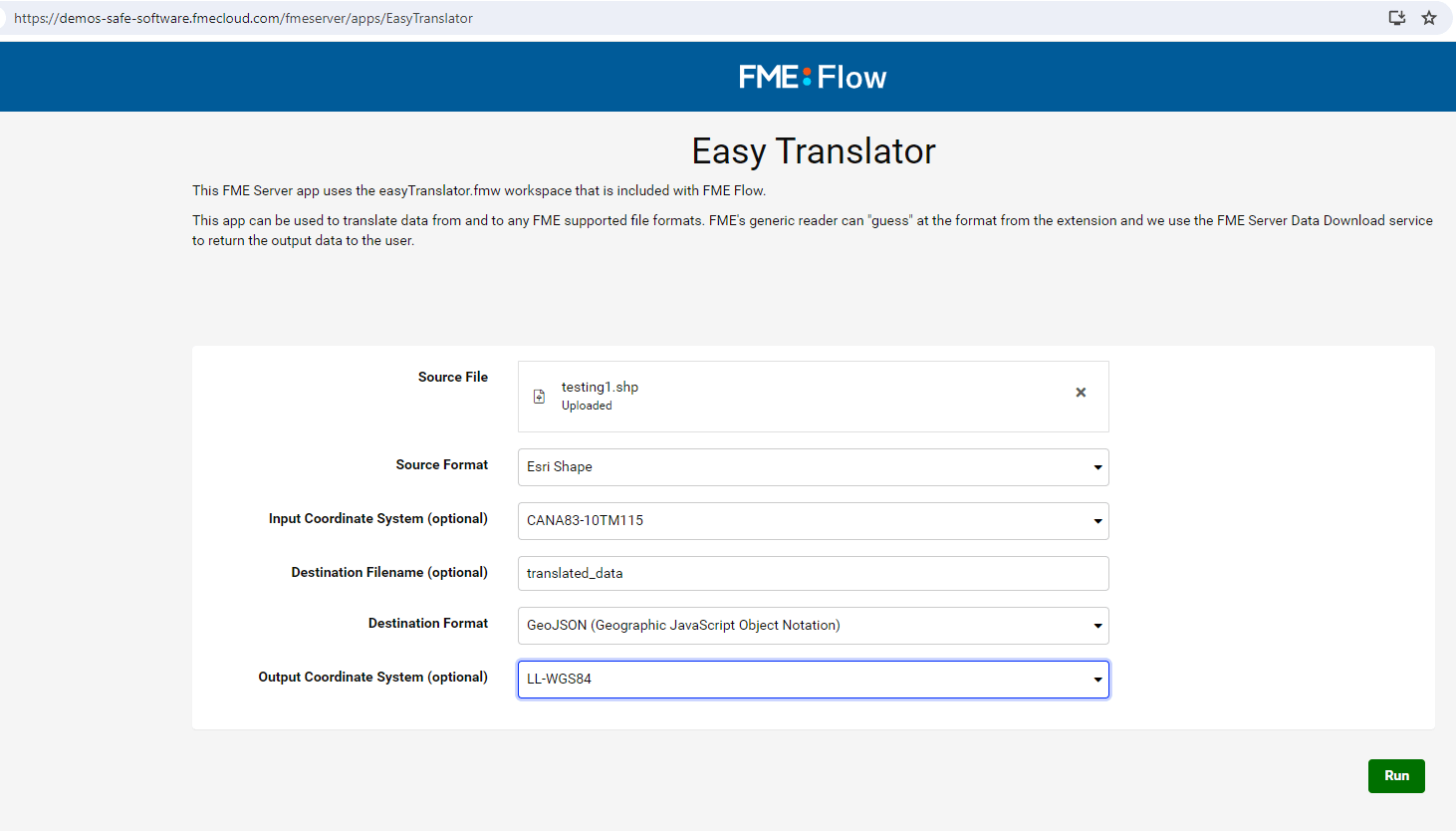Open the Input Coordinate System dropdown
1456x831 pixels.
point(813,521)
